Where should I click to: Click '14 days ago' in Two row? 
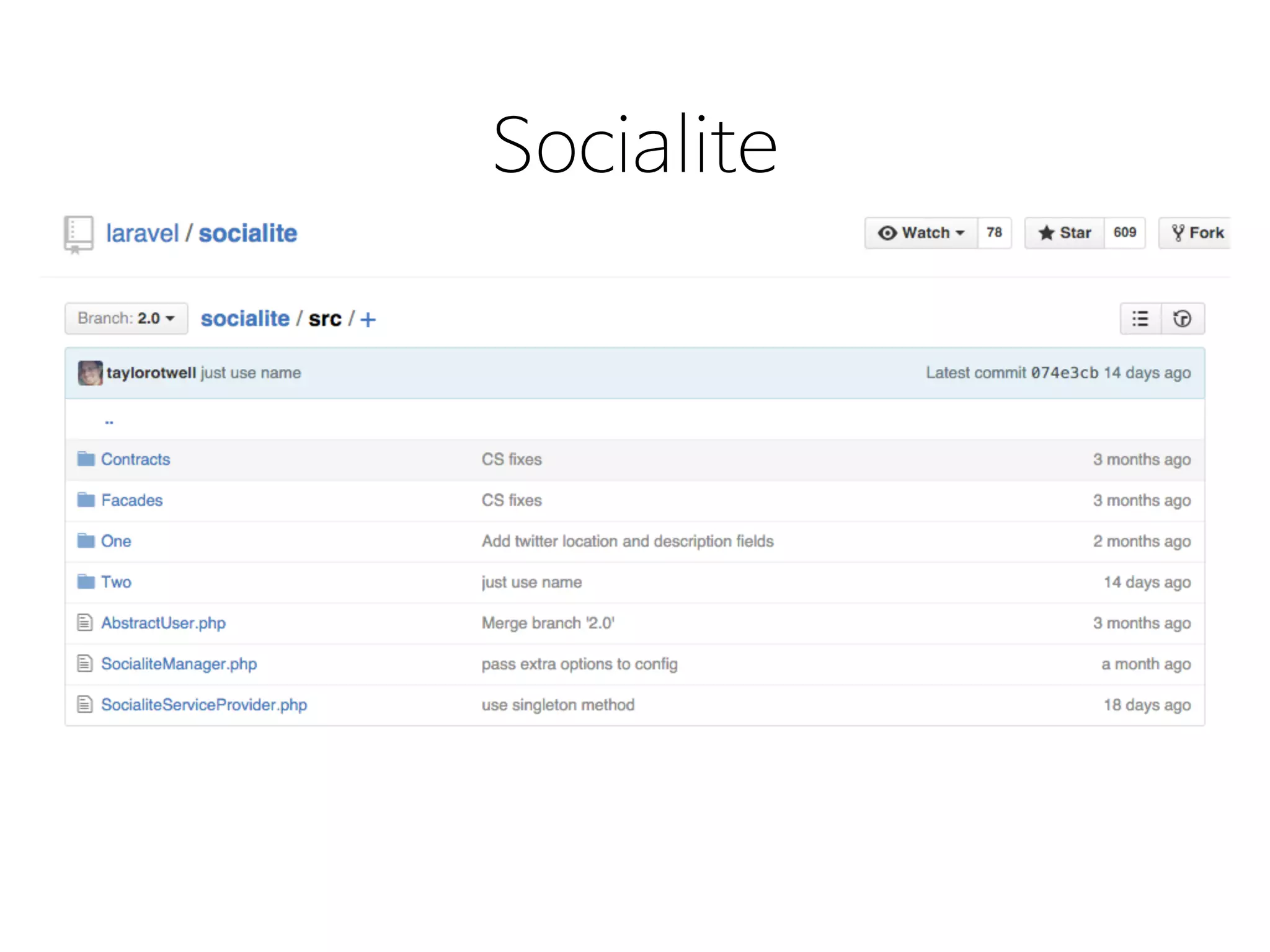click(x=1147, y=582)
